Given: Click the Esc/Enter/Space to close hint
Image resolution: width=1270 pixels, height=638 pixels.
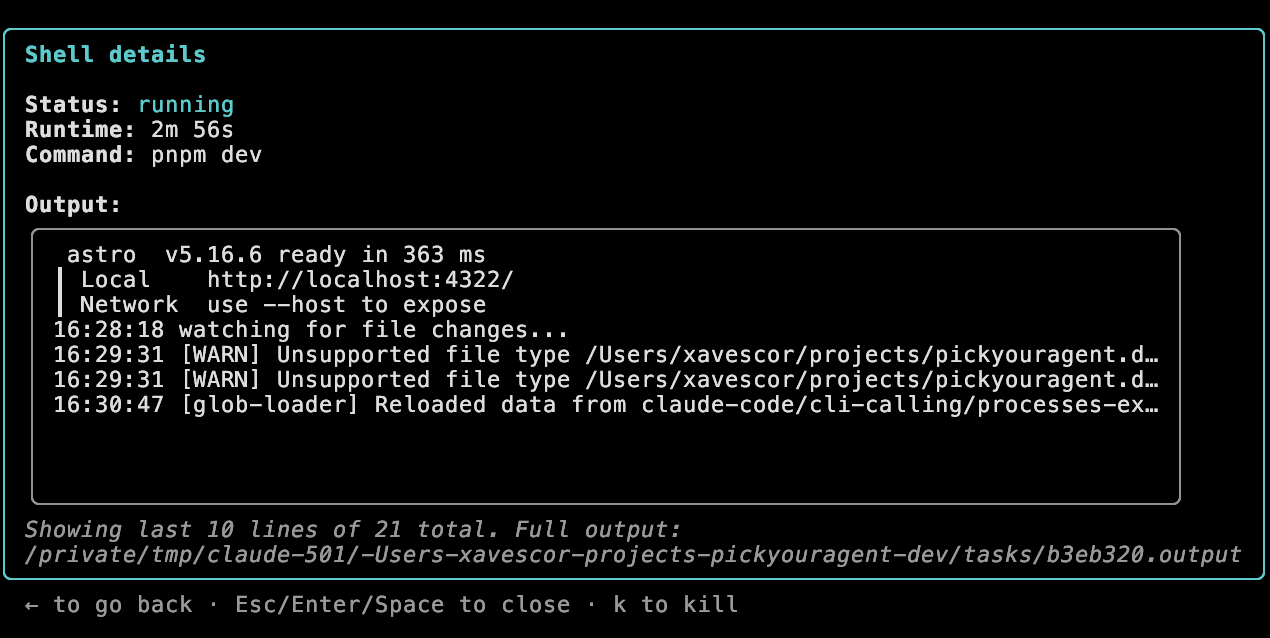Looking at the screenshot, I should (x=402, y=605).
